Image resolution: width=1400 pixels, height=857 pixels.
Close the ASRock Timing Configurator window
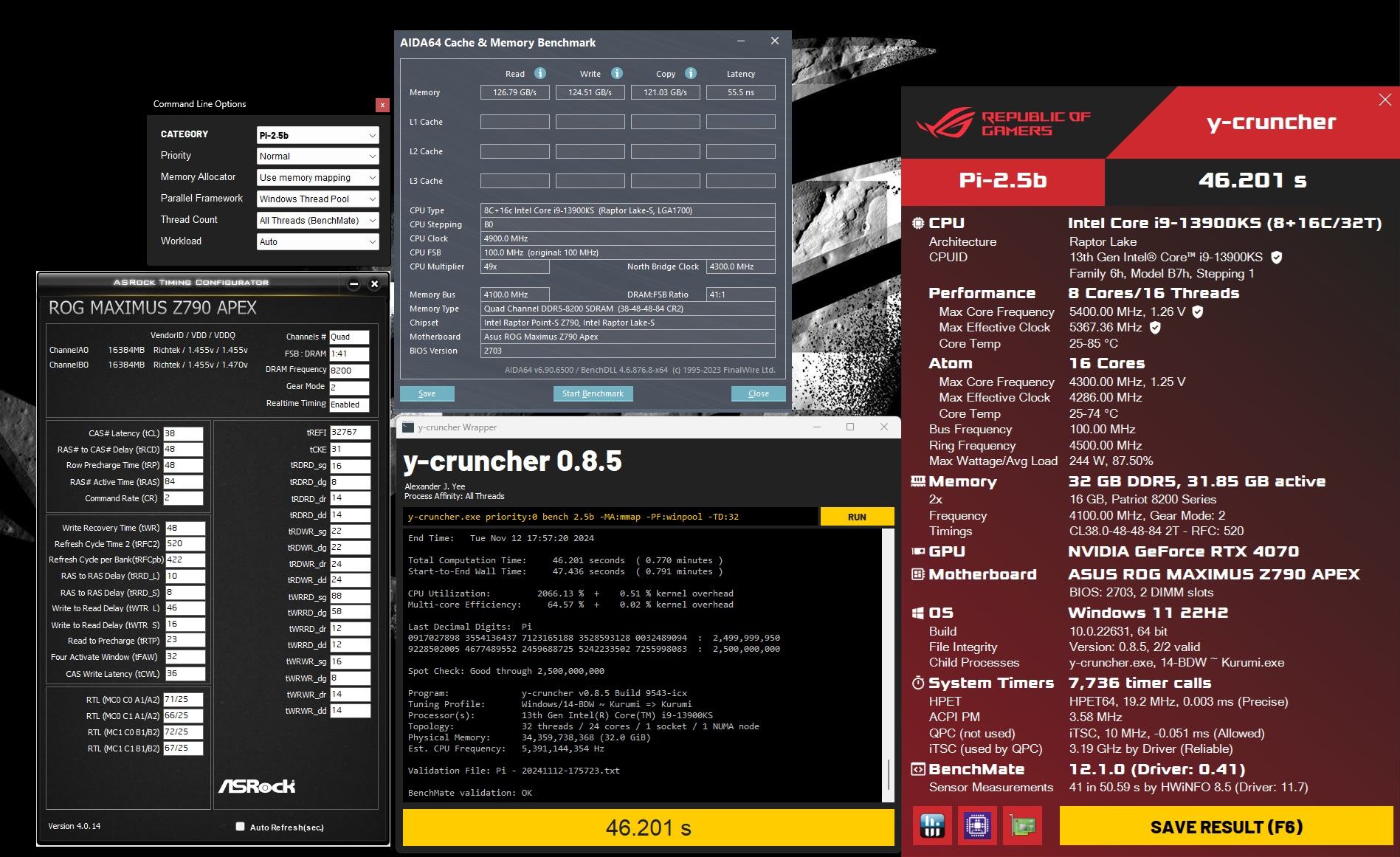pos(374,284)
